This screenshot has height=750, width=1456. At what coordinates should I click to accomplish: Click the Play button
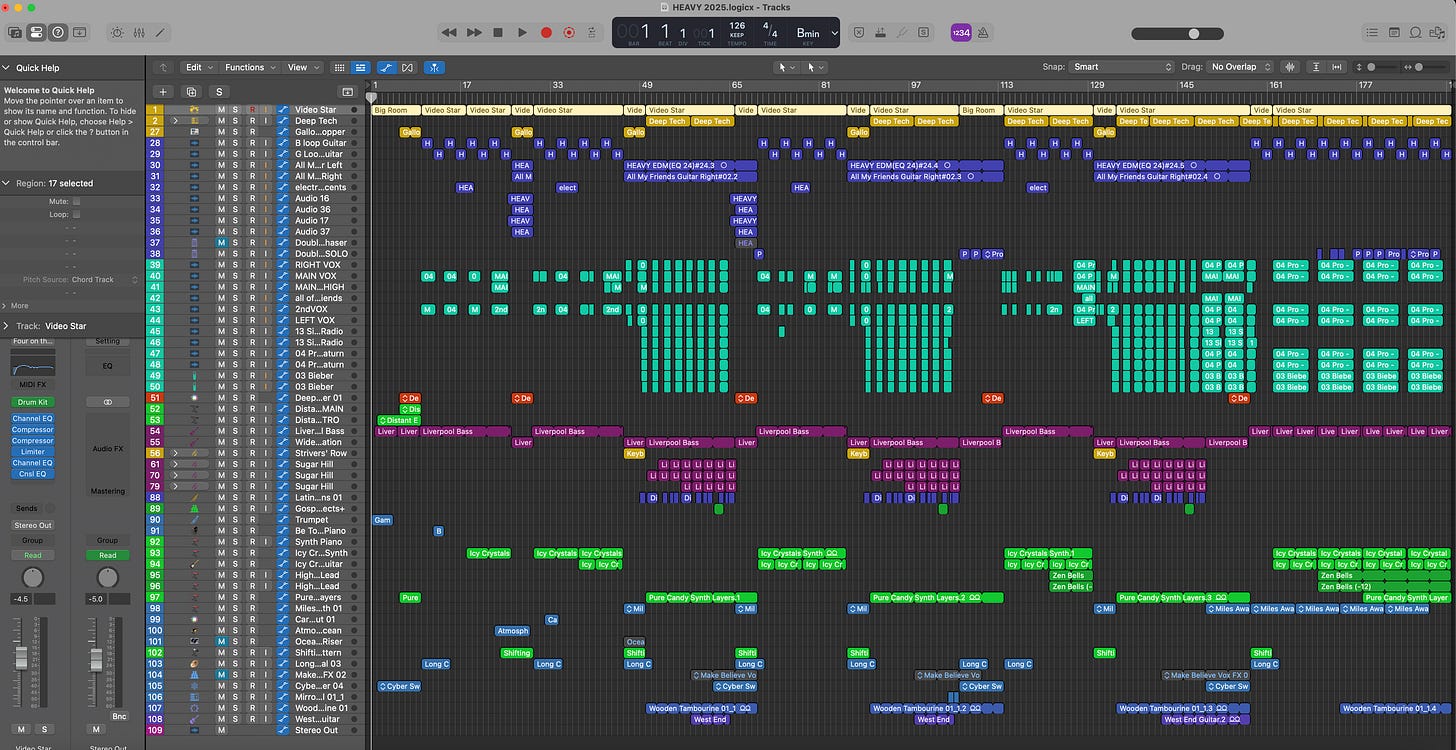(522, 32)
